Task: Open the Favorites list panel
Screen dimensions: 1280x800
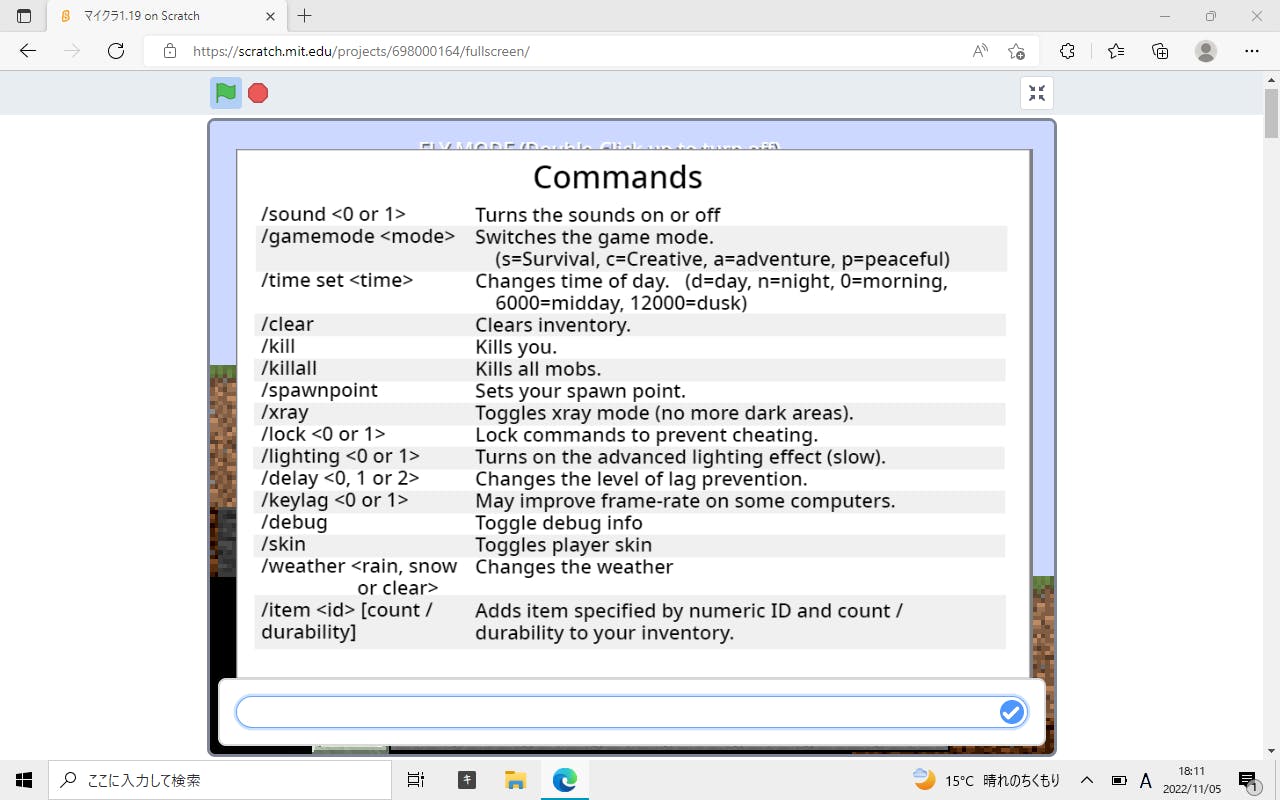Action: (1116, 51)
